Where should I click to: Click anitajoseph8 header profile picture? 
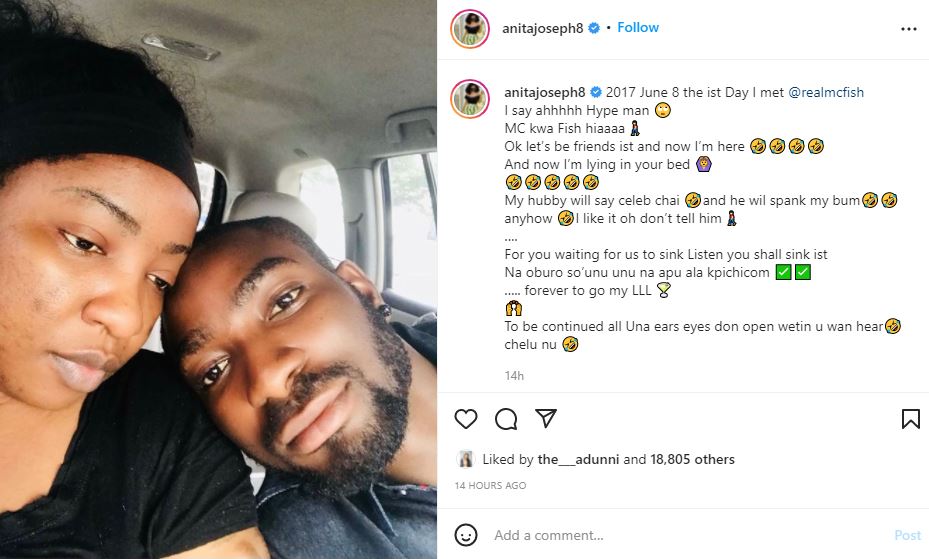(x=470, y=28)
